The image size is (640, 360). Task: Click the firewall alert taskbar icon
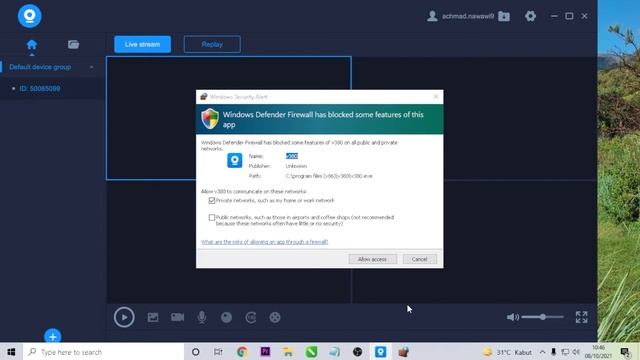pyautogui.click(x=404, y=352)
